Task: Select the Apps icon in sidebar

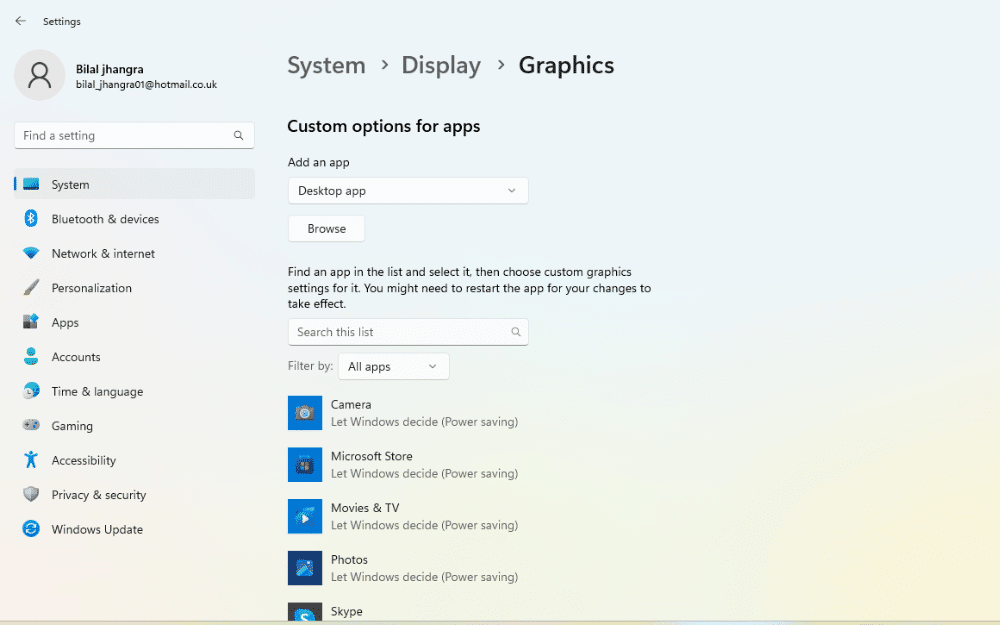Action: (31, 322)
